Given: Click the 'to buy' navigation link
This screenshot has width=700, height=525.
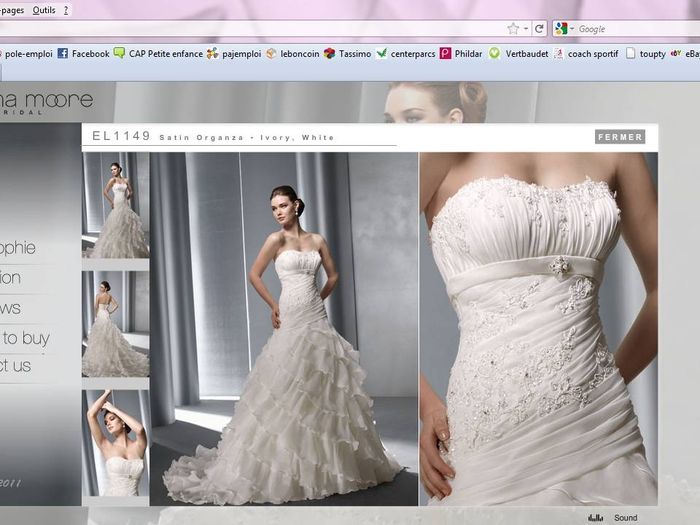Looking at the screenshot, I should coord(25,338).
